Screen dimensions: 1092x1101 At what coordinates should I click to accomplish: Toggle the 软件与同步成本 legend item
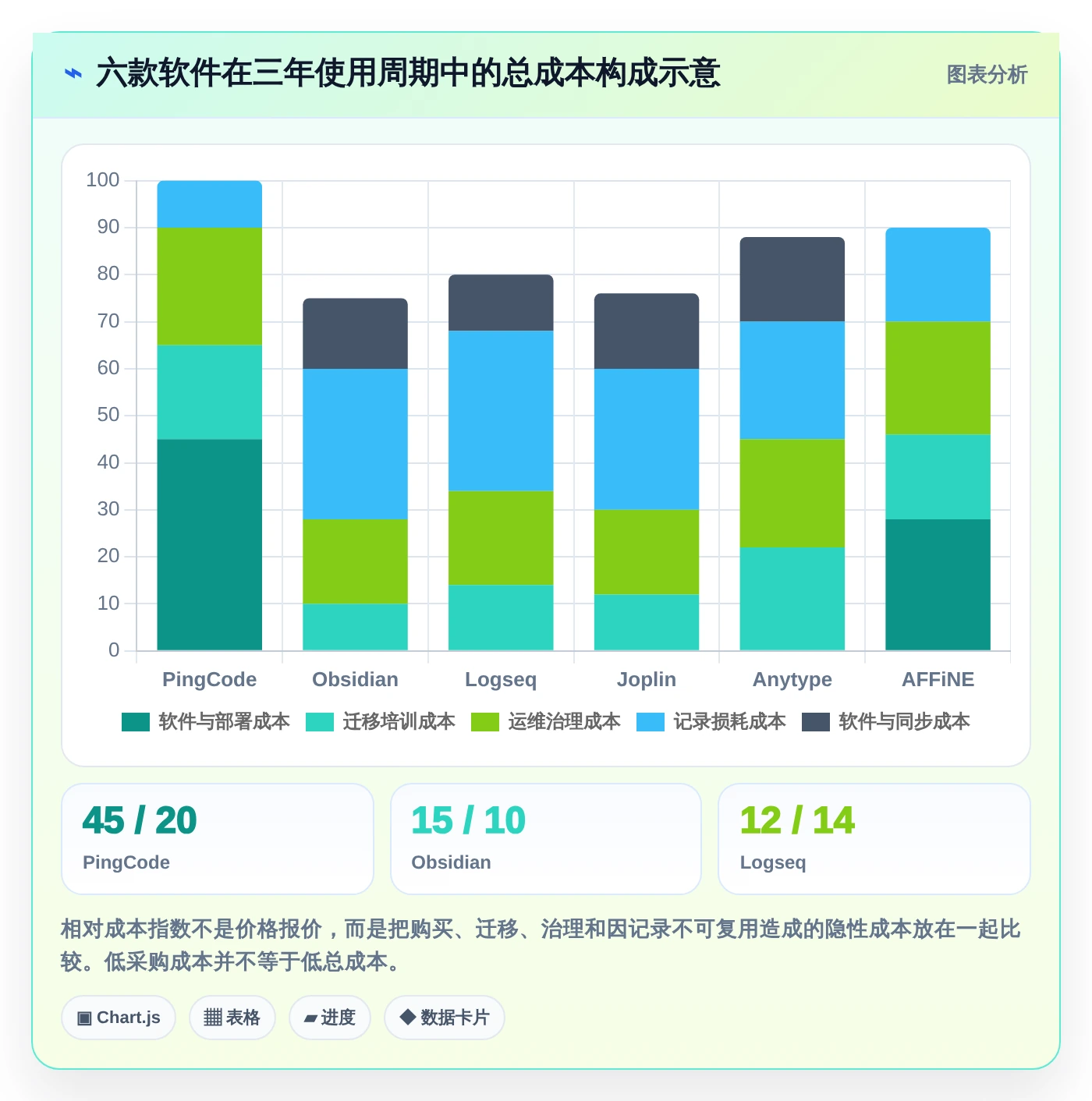pos(886,722)
